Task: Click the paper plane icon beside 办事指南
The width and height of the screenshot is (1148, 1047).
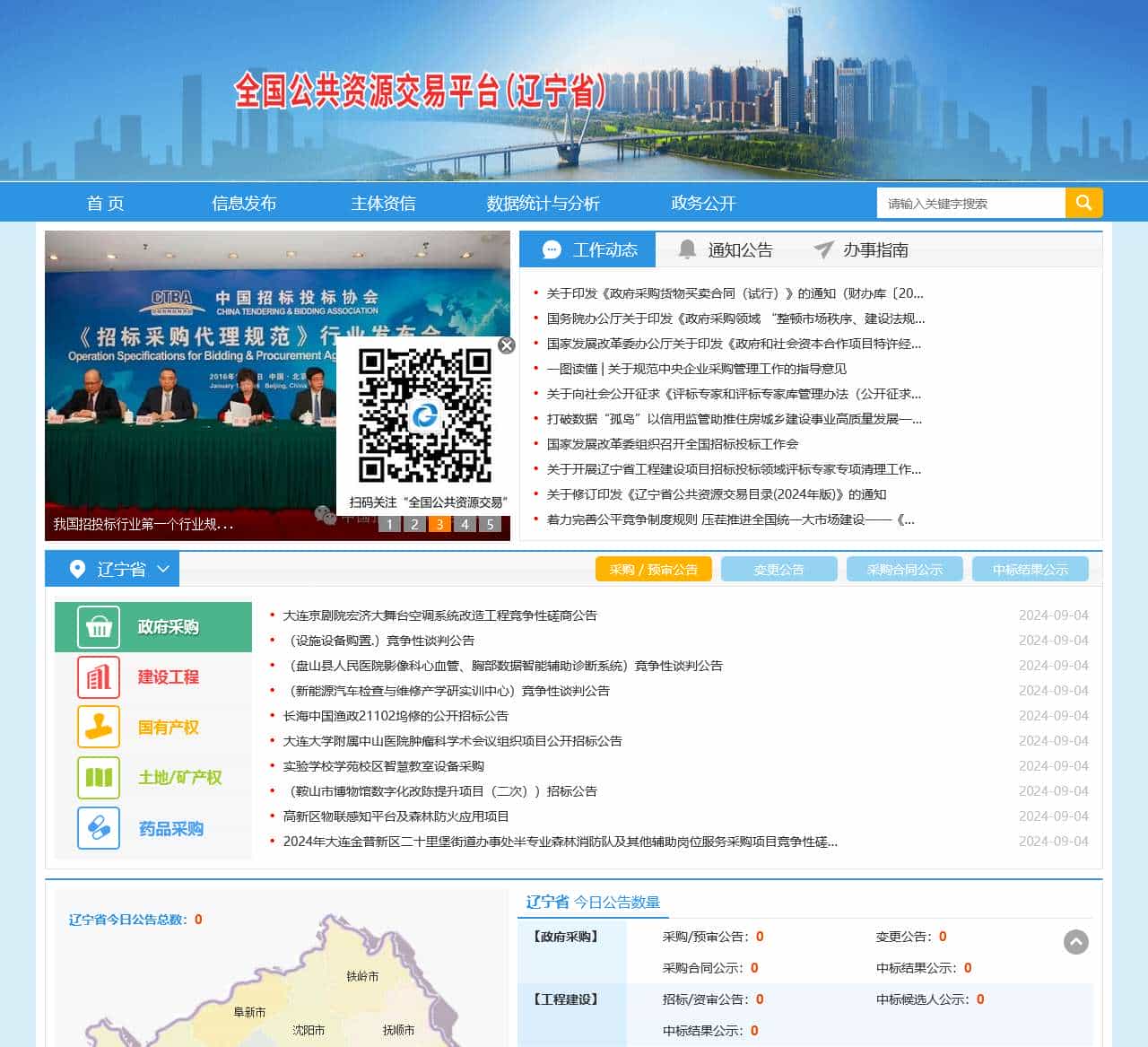Action: click(x=822, y=250)
